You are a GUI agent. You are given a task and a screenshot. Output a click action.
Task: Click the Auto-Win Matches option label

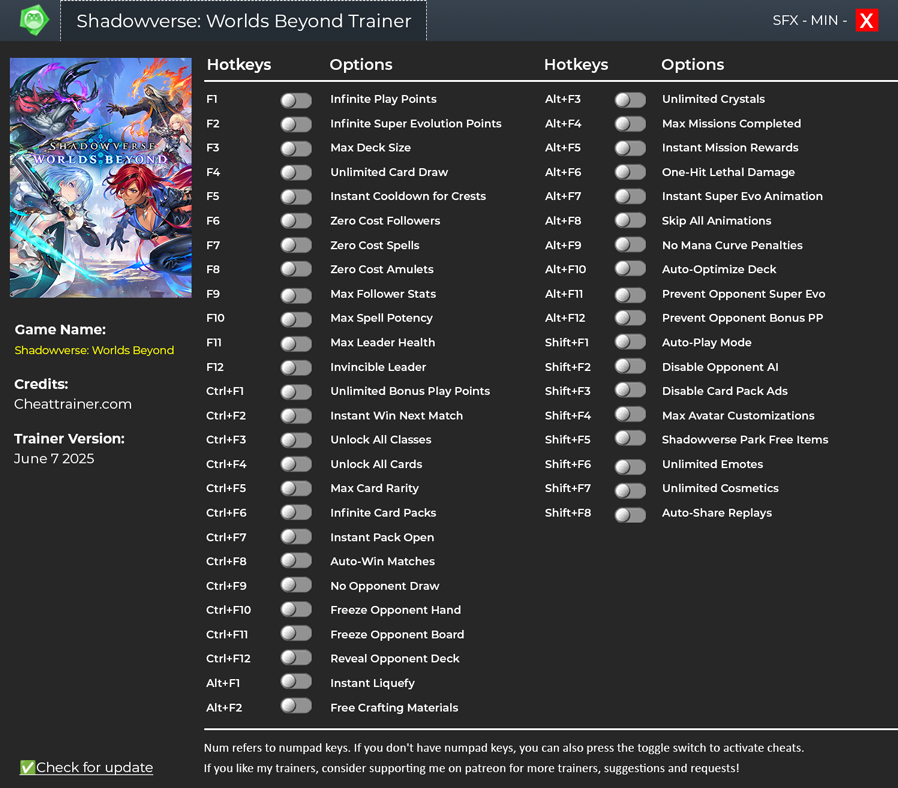click(x=383, y=562)
